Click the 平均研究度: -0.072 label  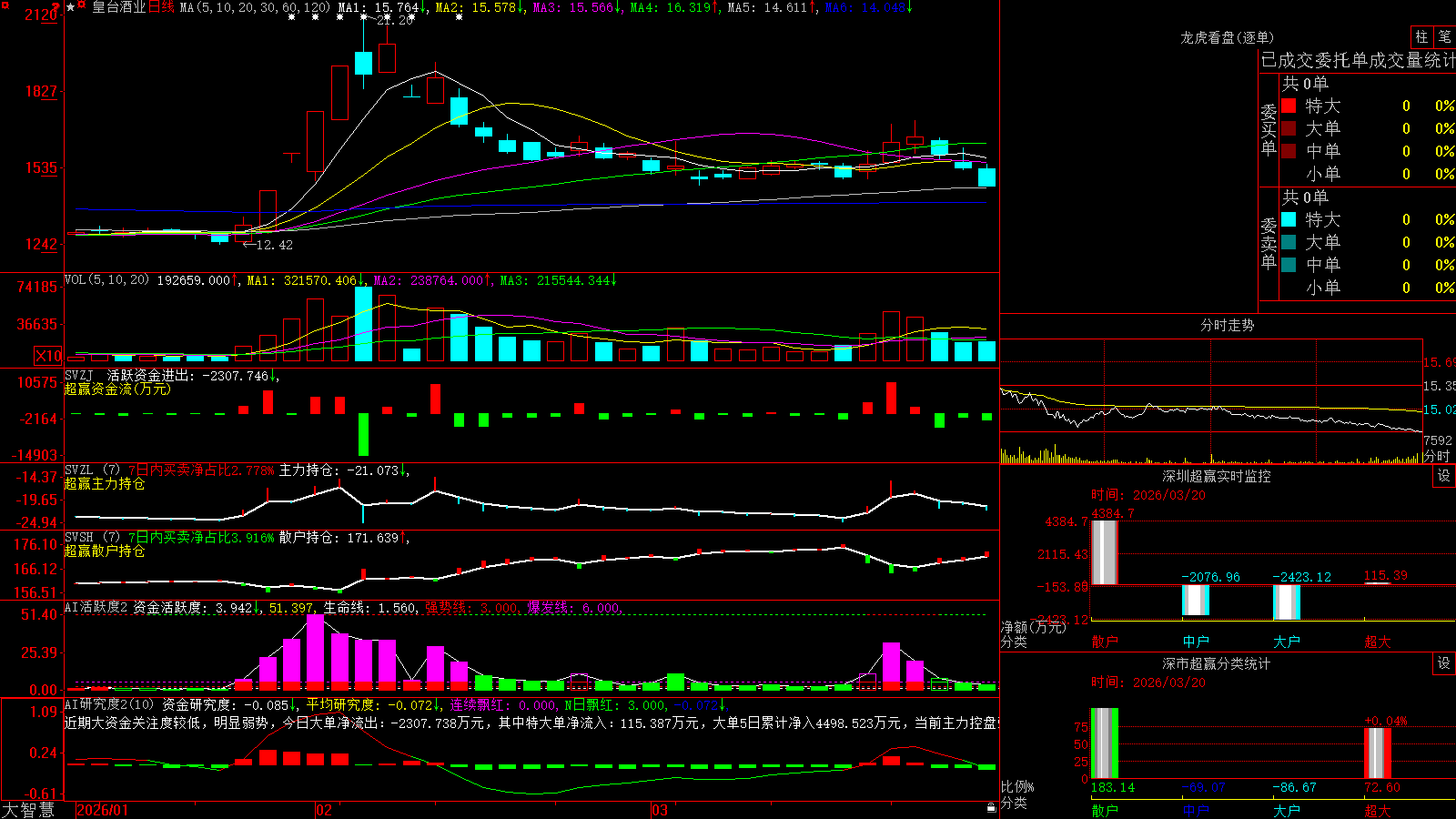point(372,704)
